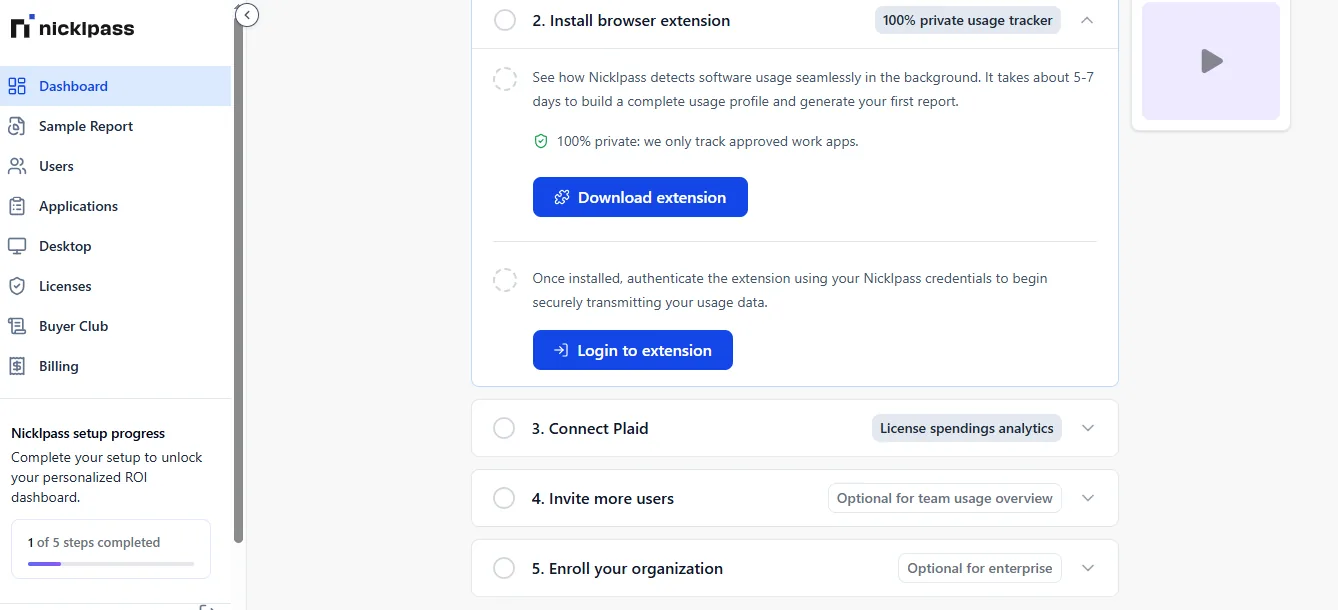Click the Nicklpass logo

(72, 27)
